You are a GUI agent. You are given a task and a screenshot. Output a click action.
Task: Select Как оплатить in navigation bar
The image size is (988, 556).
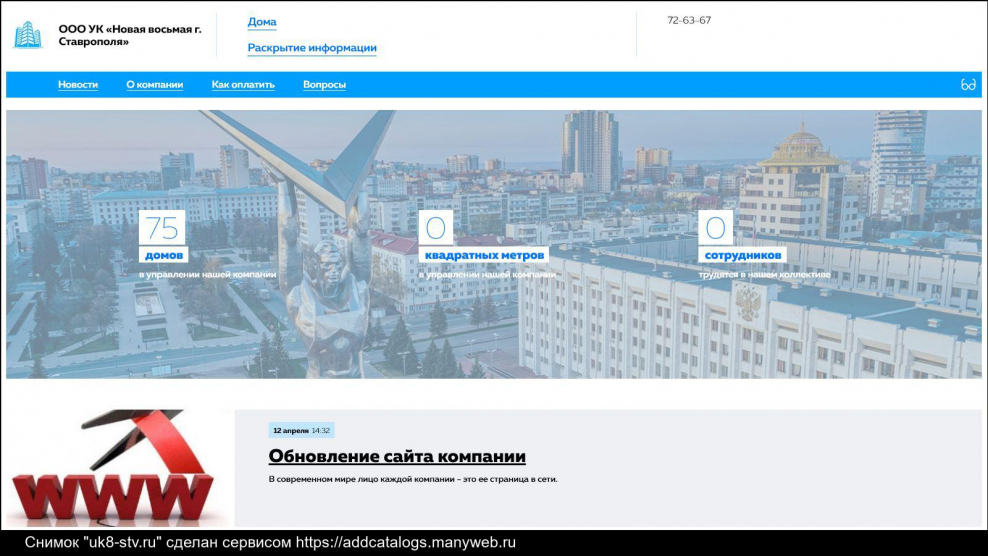point(243,85)
